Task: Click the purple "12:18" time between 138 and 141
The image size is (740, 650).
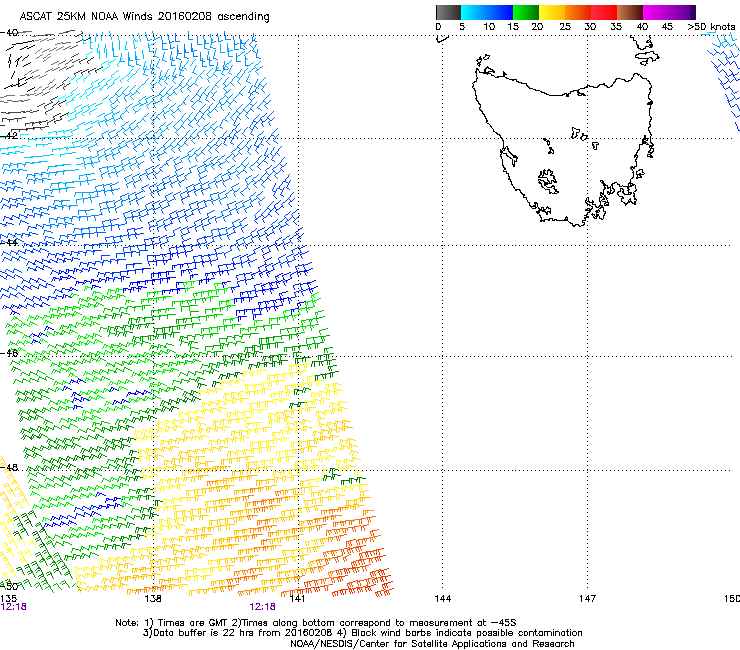Action: coord(262,607)
